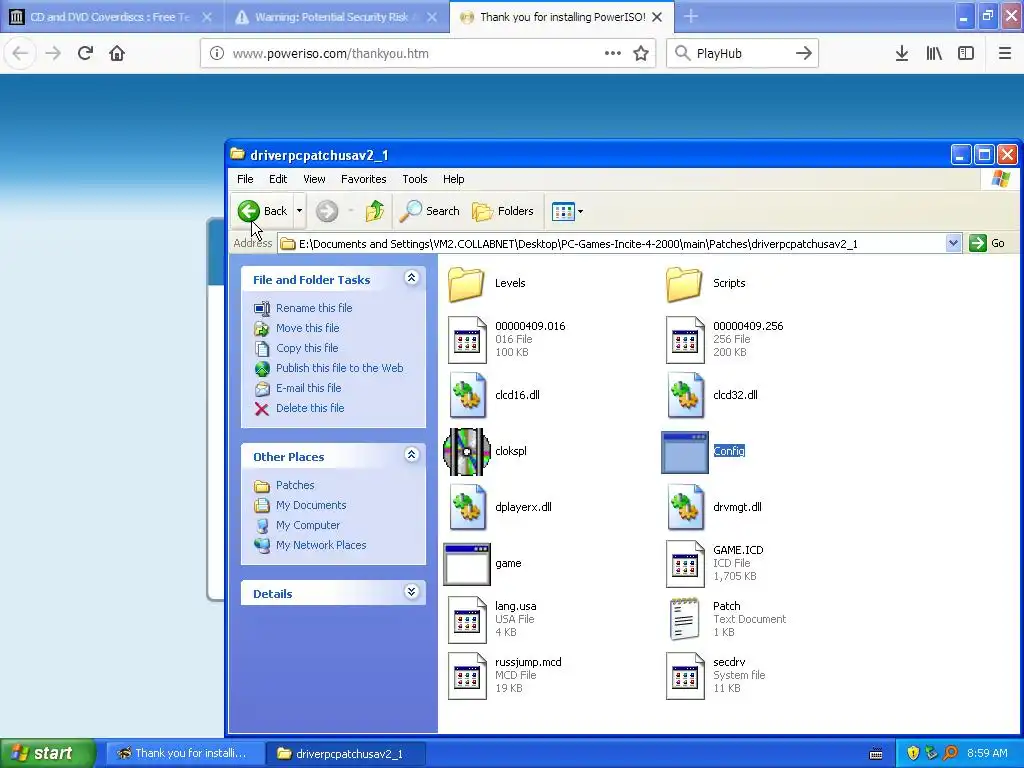Screen dimensions: 1024x768
Task: Select the lang.usa file icon
Action: point(467,620)
